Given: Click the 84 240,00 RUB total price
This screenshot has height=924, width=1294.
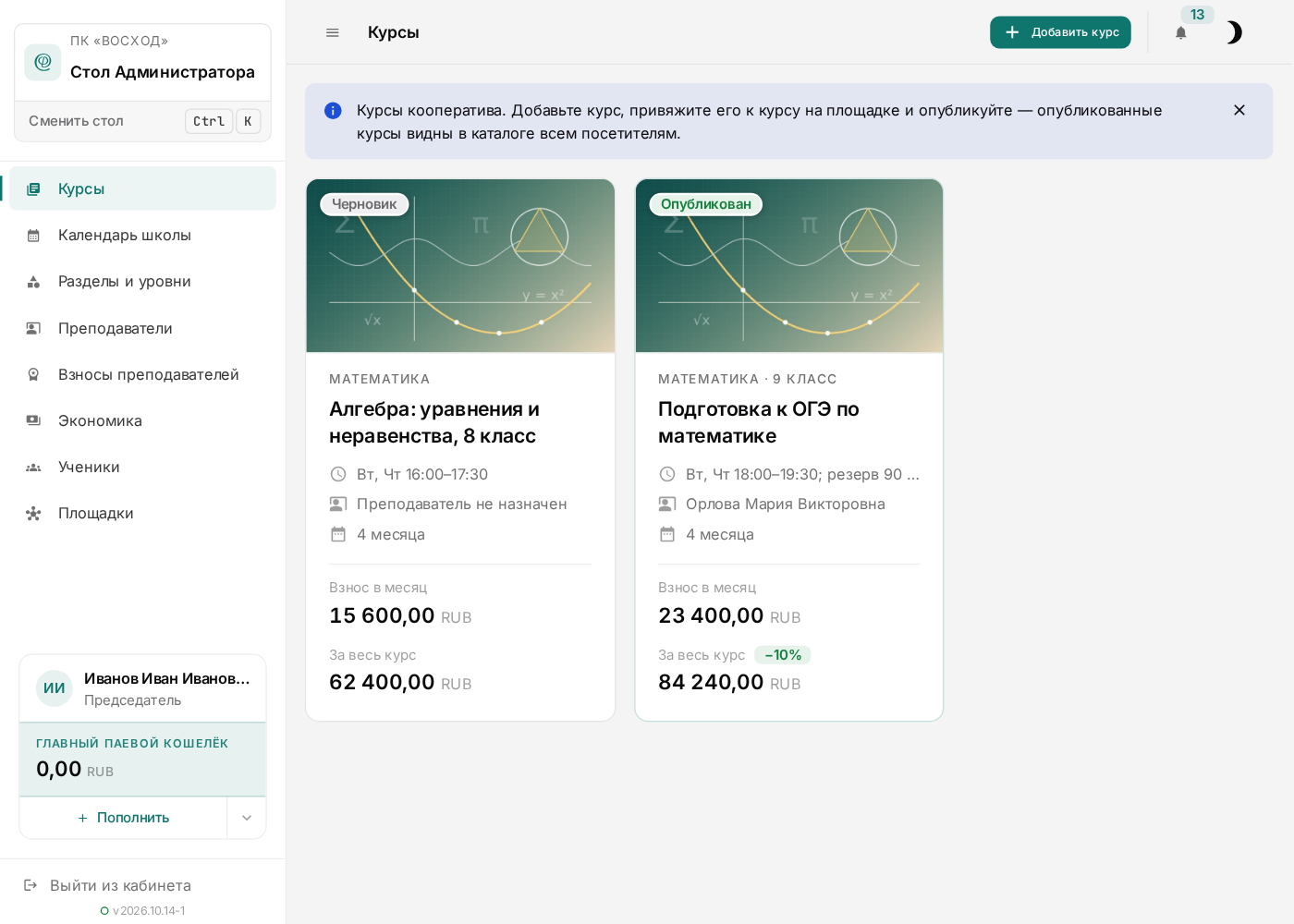Looking at the screenshot, I should [x=729, y=683].
